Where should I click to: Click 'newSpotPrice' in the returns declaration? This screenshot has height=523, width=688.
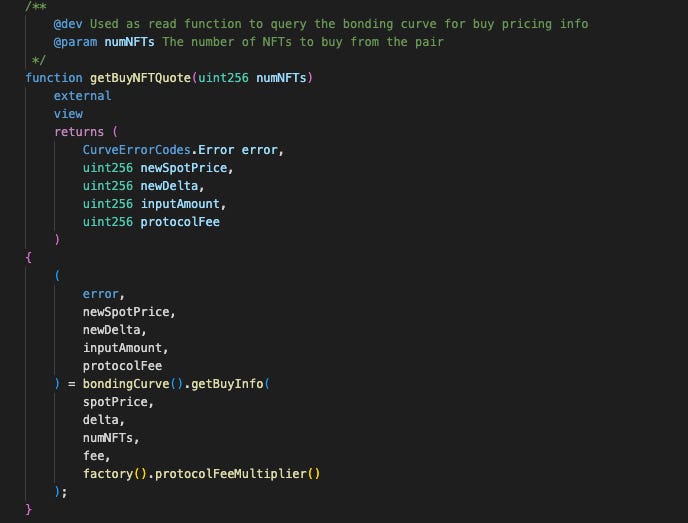click(x=183, y=168)
